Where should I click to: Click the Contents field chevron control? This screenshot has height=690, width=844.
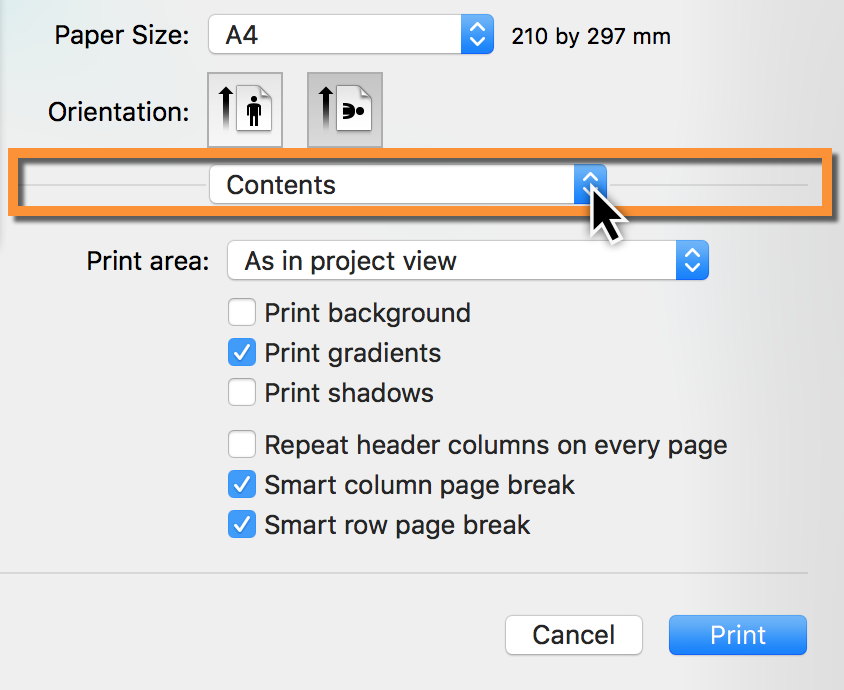[590, 184]
